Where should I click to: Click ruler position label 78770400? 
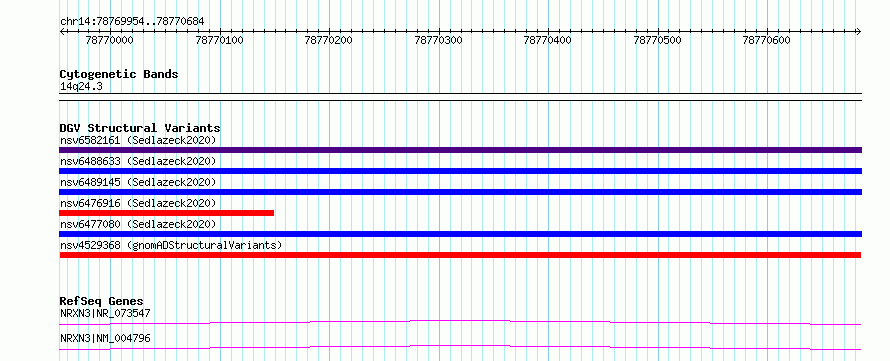(548, 40)
